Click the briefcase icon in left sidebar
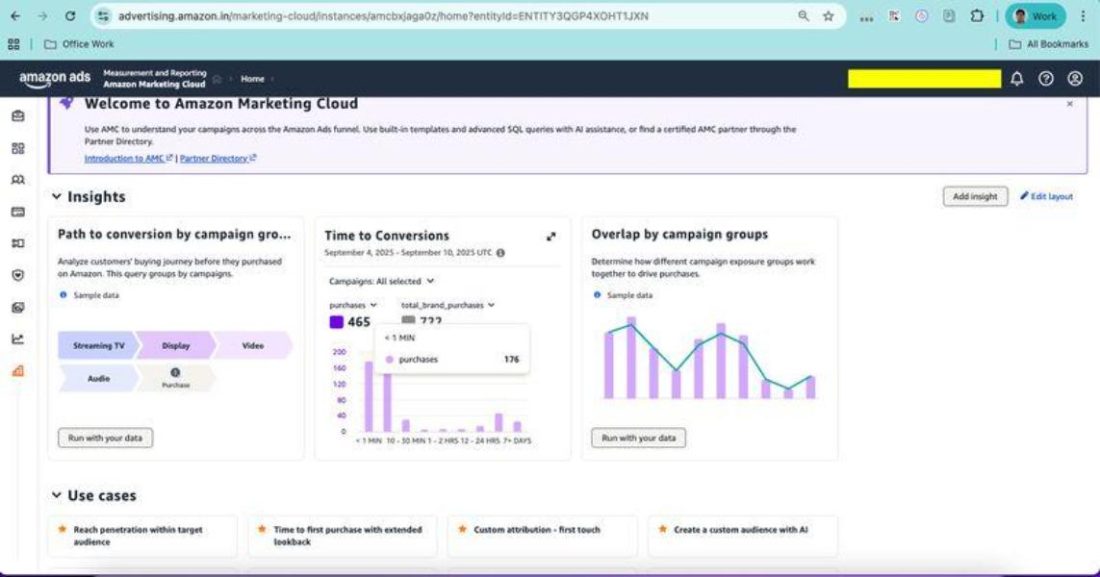This screenshot has height=577, width=1100. coord(18,116)
